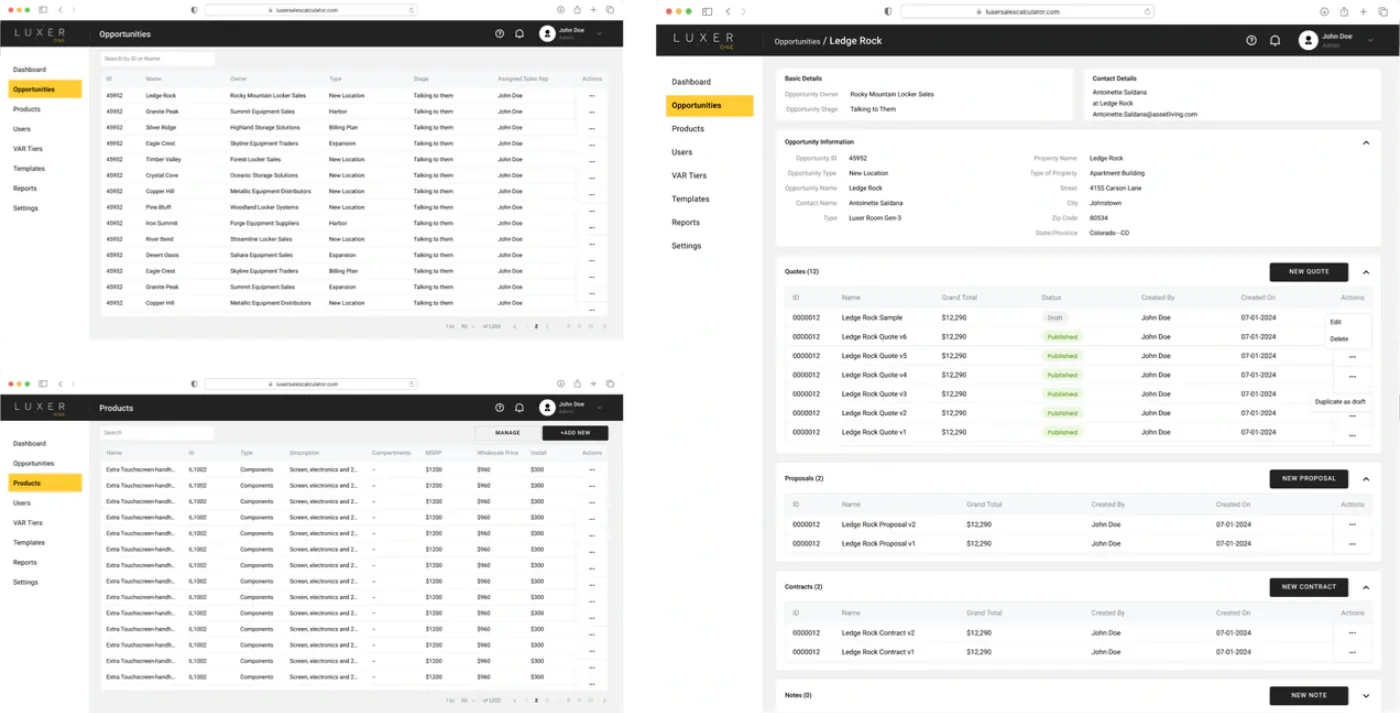Open actions ellipsis for Timber Valley opportunity
Viewport: 1400px width, 713px height.
click(x=592, y=160)
